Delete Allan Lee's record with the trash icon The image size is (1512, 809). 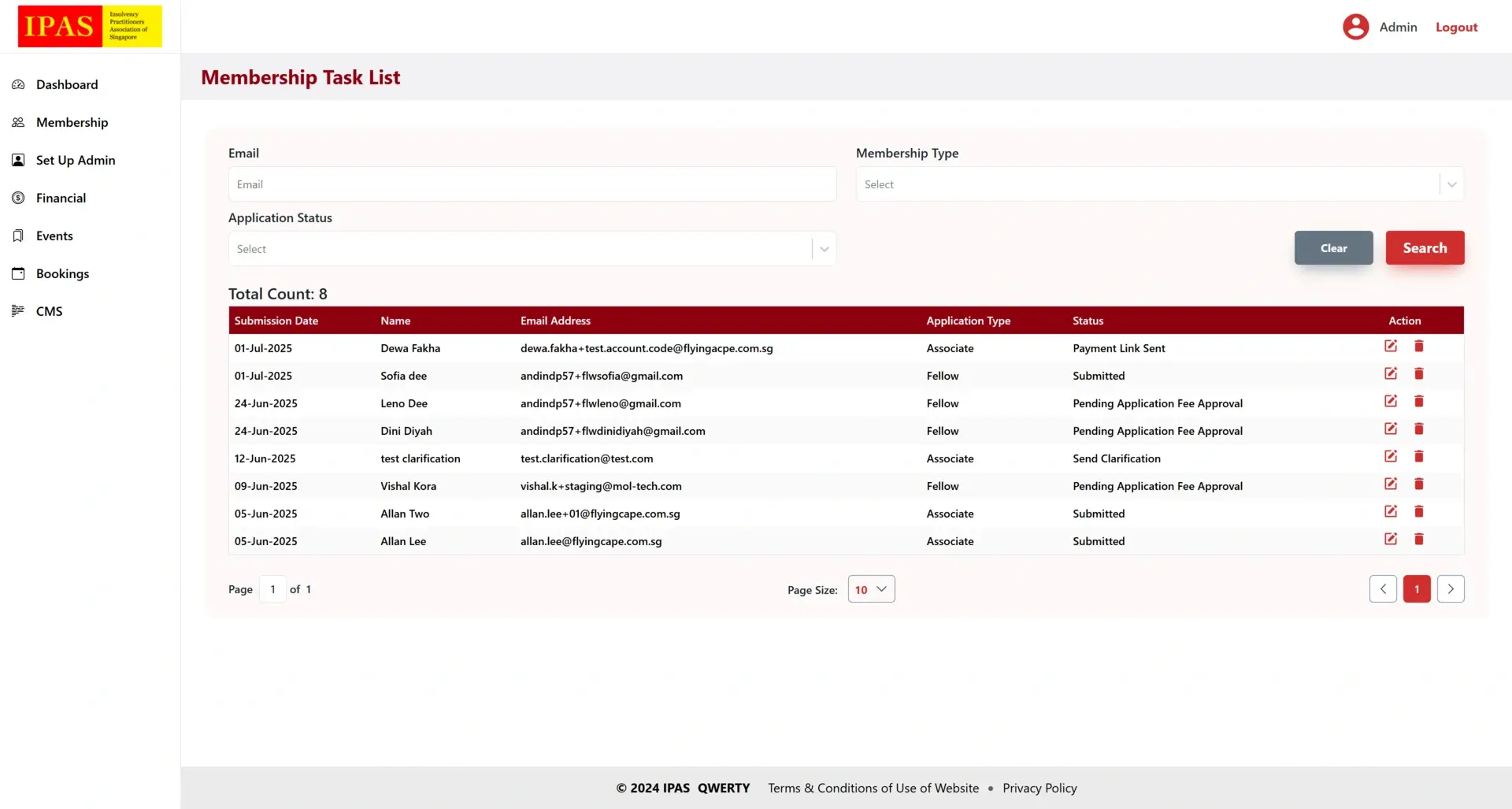pyautogui.click(x=1419, y=539)
